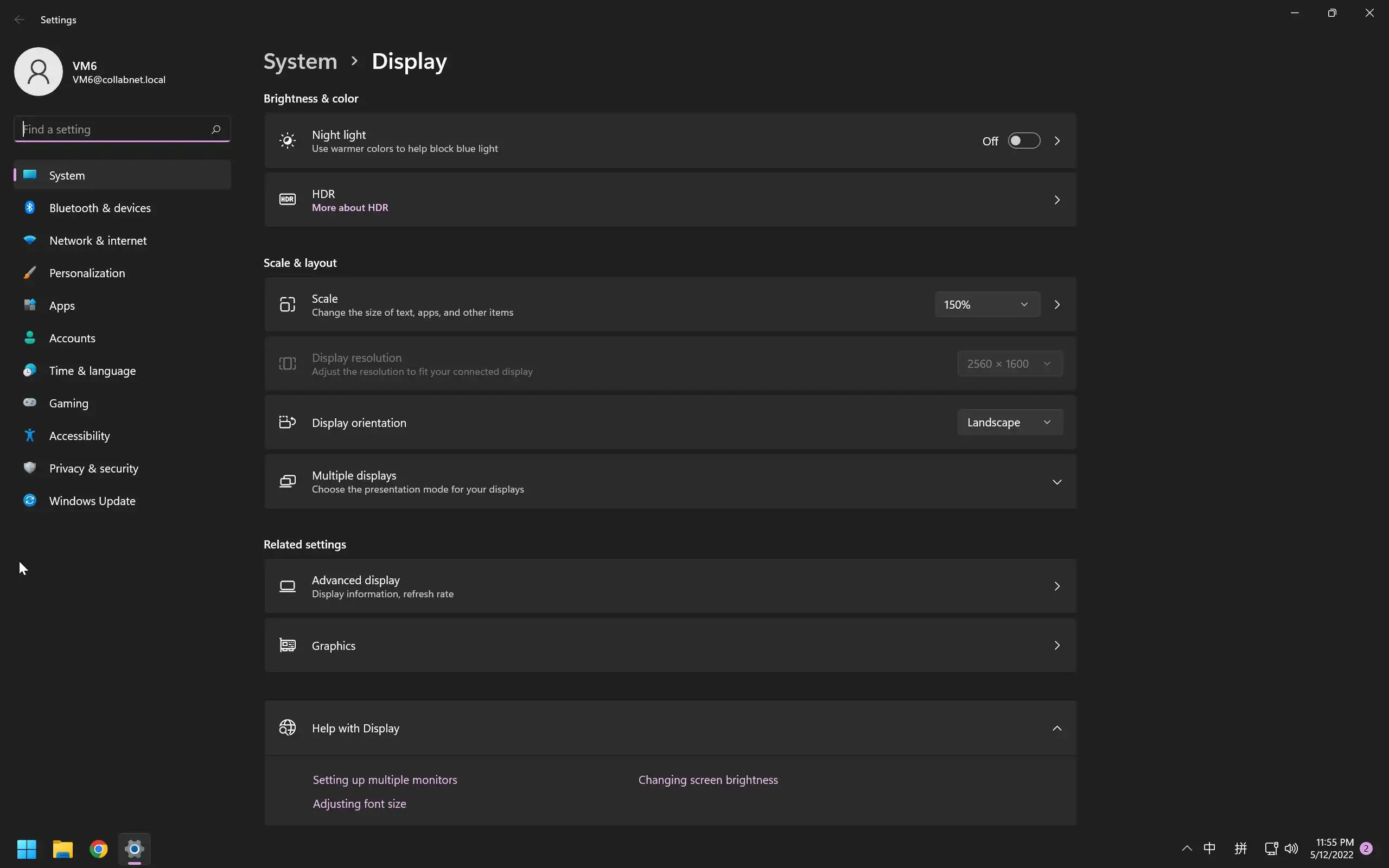Screen dimensions: 1389x868
Task: Click the volume icon in system tray
Action: point(1291,848)
